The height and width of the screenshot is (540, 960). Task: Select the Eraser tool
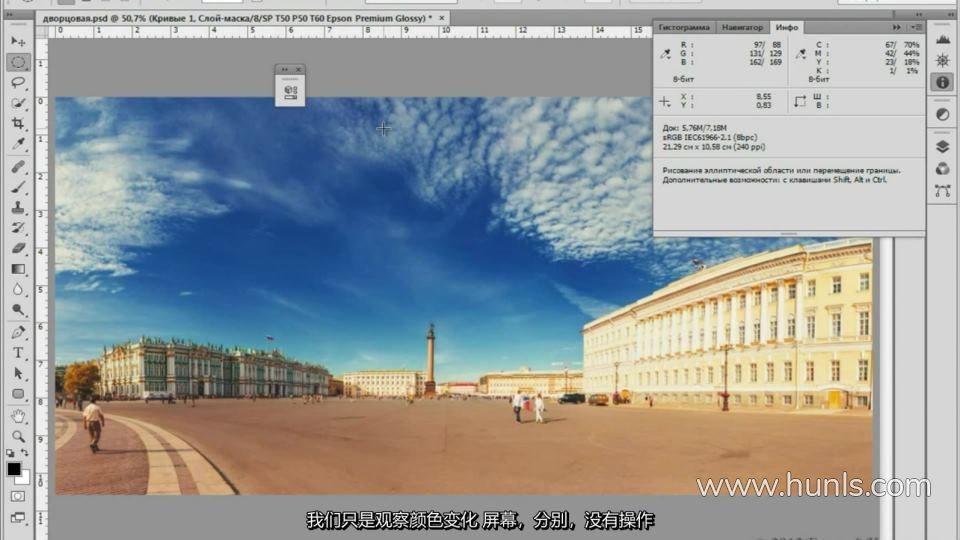coord(18,249)
